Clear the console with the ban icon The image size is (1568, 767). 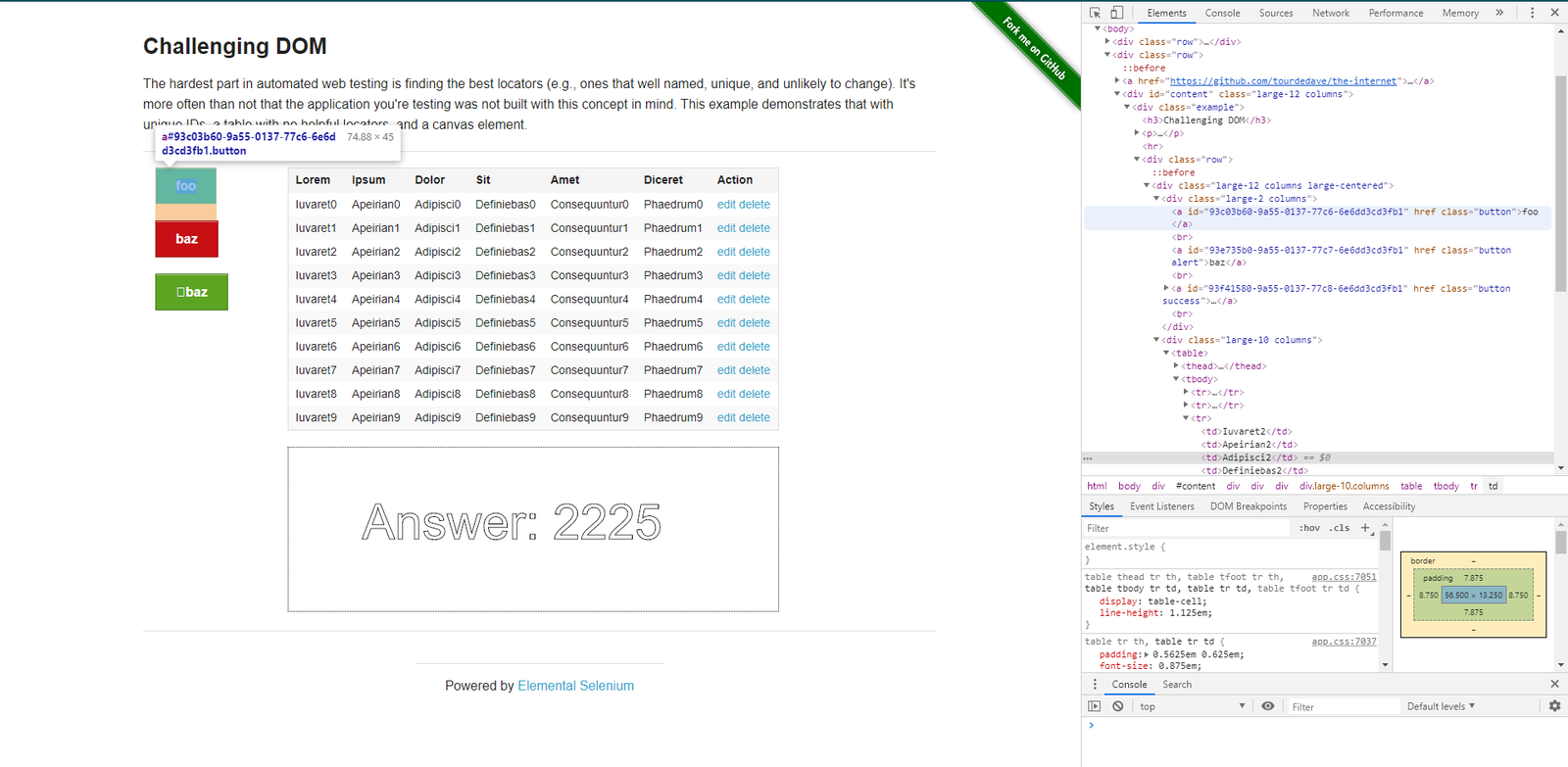(1118, 706)
